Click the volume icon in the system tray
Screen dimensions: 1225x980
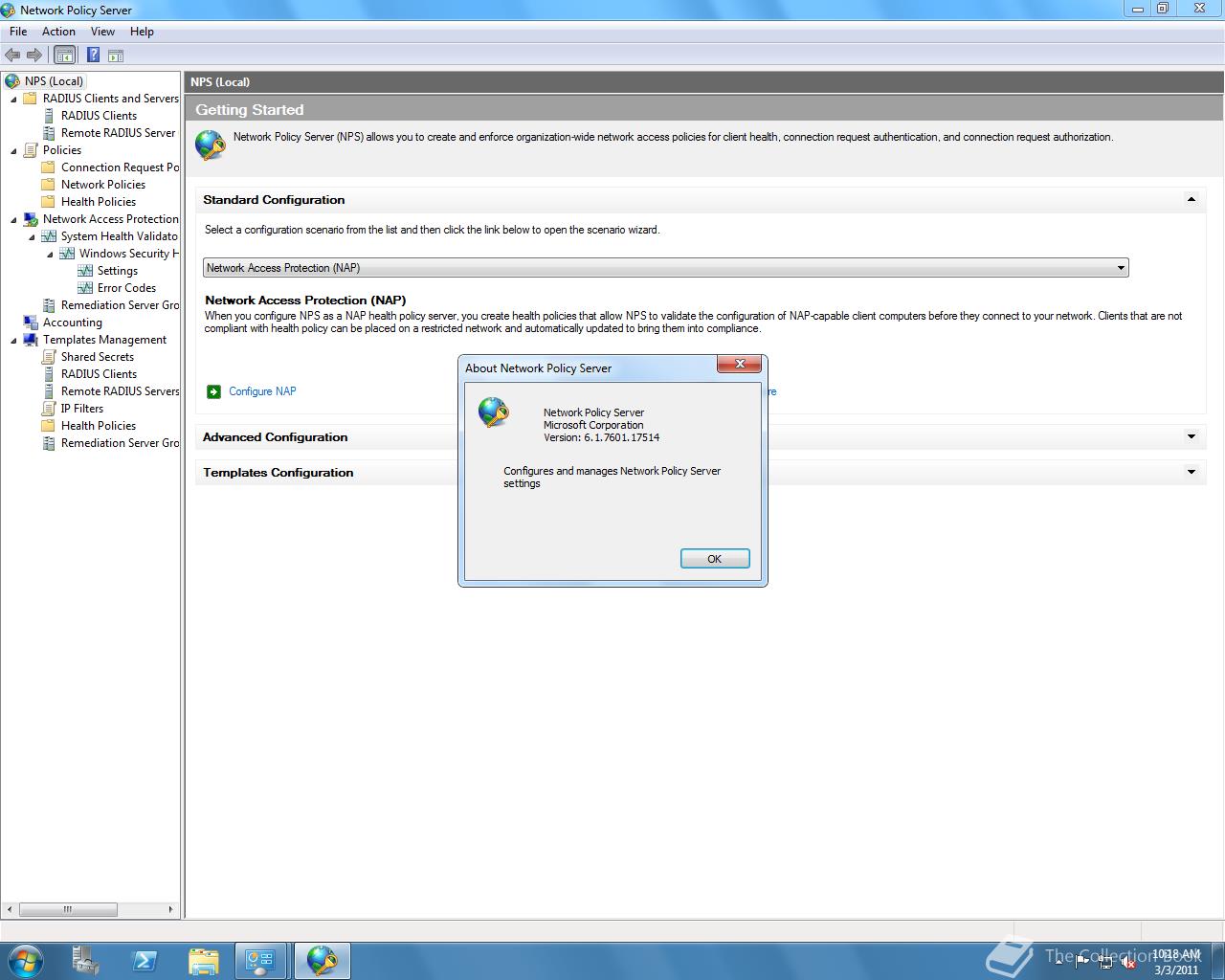(1128, 962)
